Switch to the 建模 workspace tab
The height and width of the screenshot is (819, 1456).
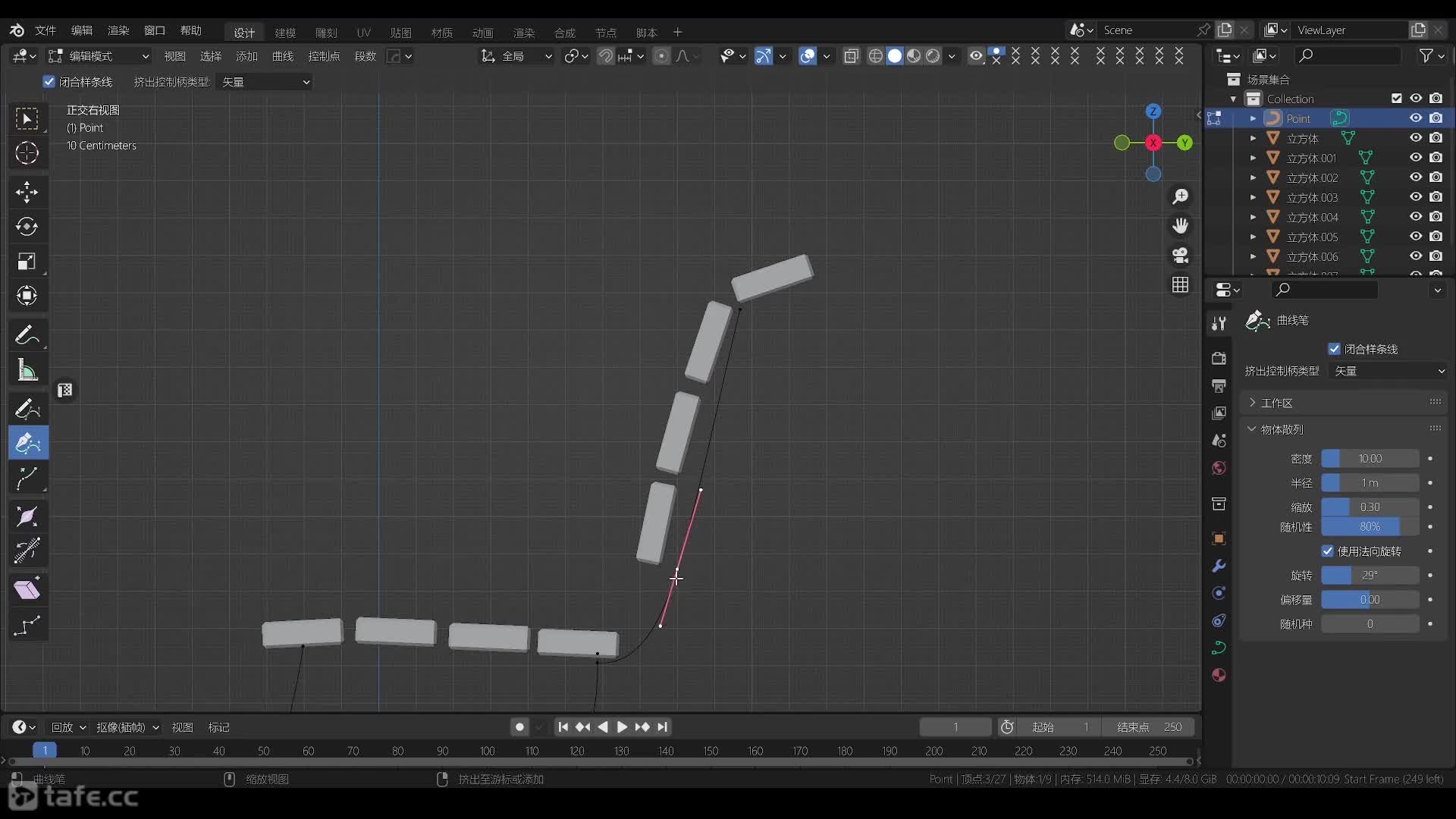click(285, 33)
